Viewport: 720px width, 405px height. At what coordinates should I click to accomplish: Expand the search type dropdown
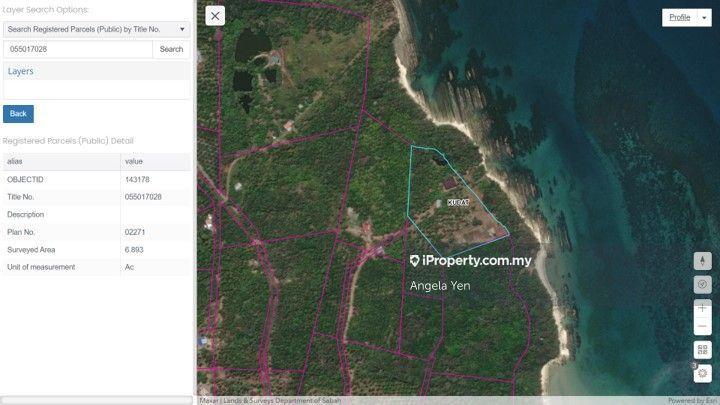point(96,29)
